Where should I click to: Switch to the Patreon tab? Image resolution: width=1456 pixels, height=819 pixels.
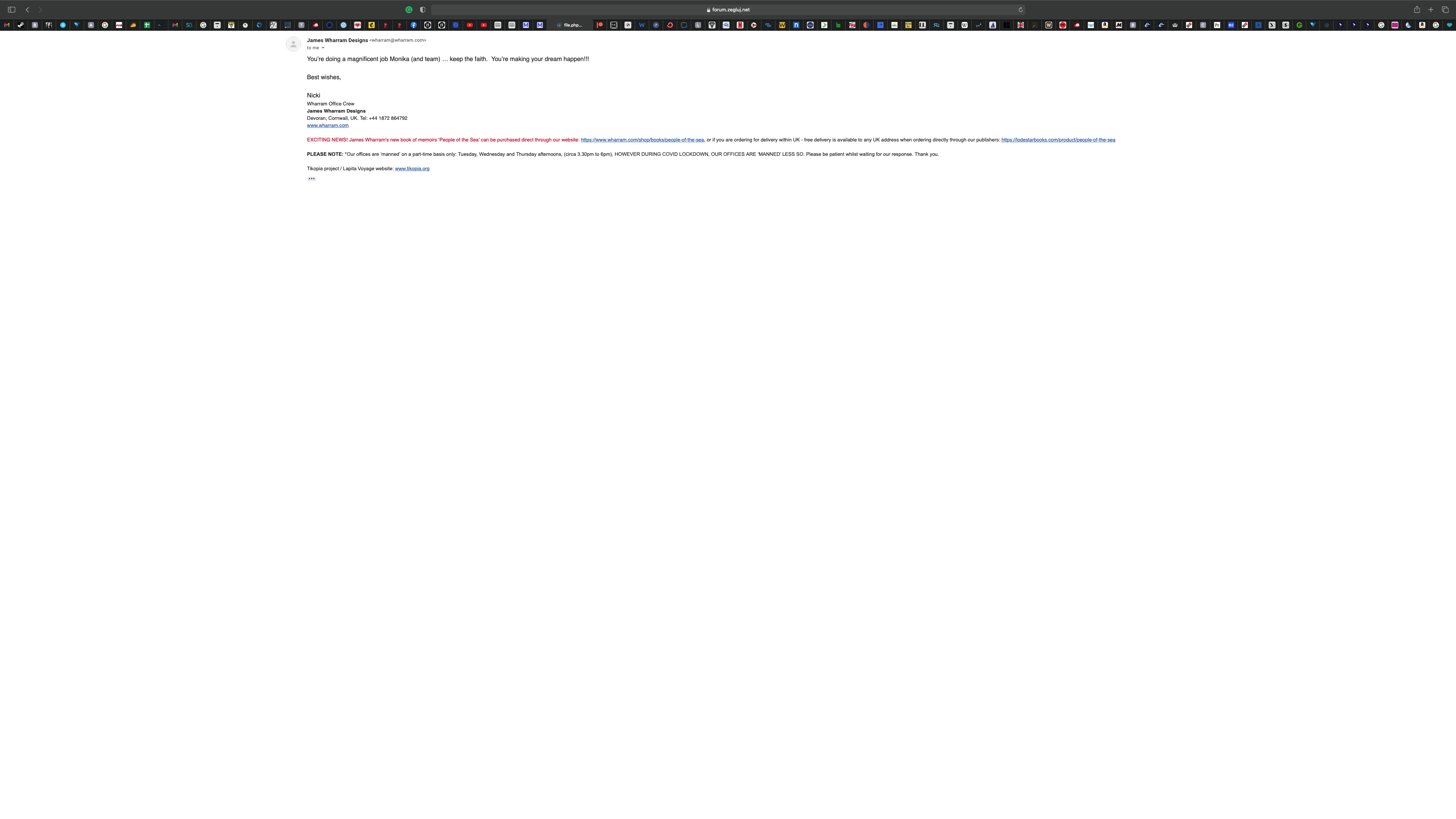click(600, 25)
